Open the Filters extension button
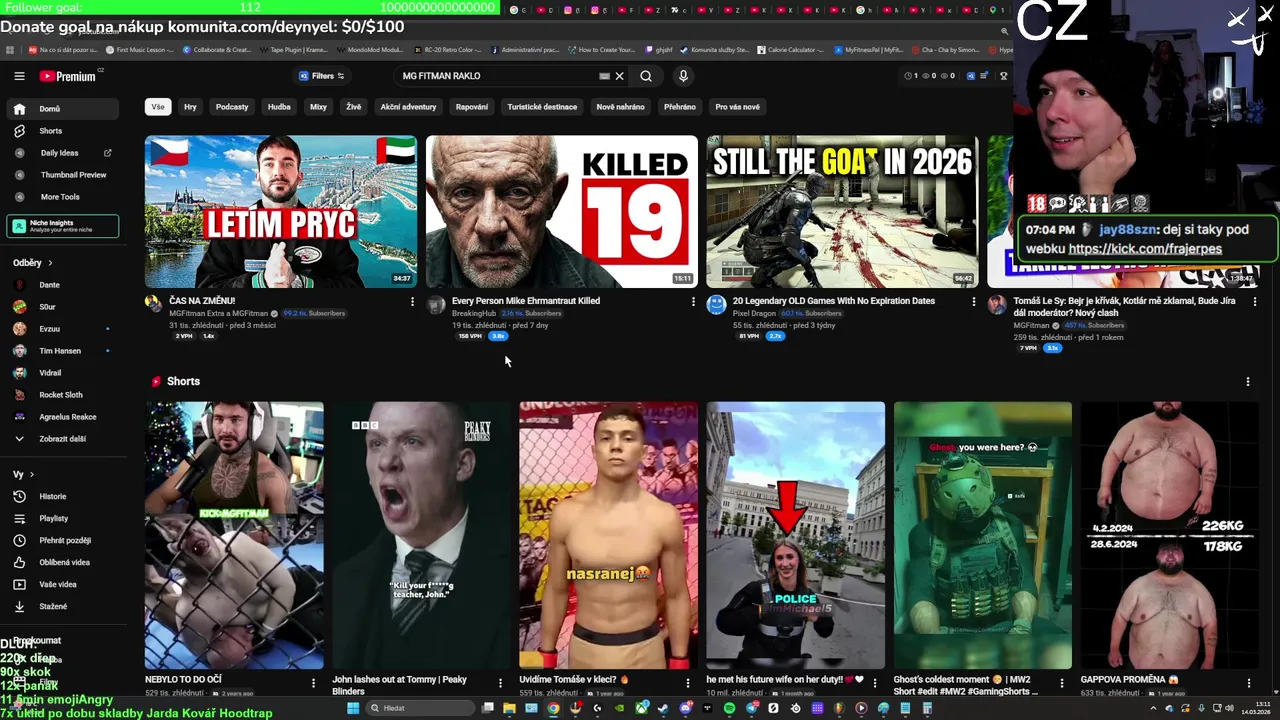Viewport: 1280px width, 720px height. coord(321,76)
